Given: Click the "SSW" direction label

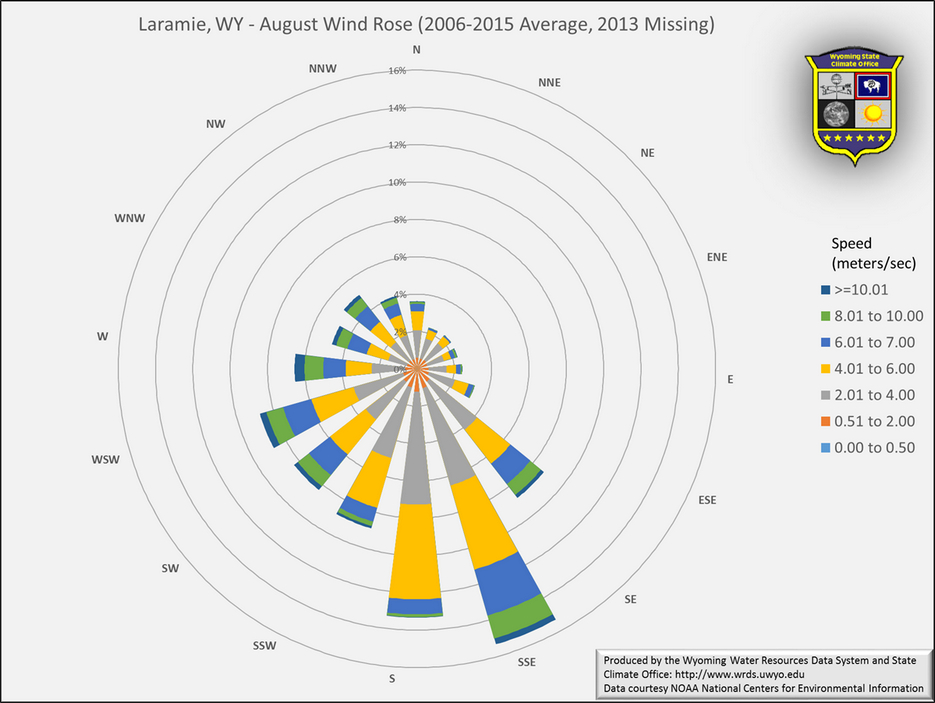Looking at the screenshot, I should tap(264, 646).
